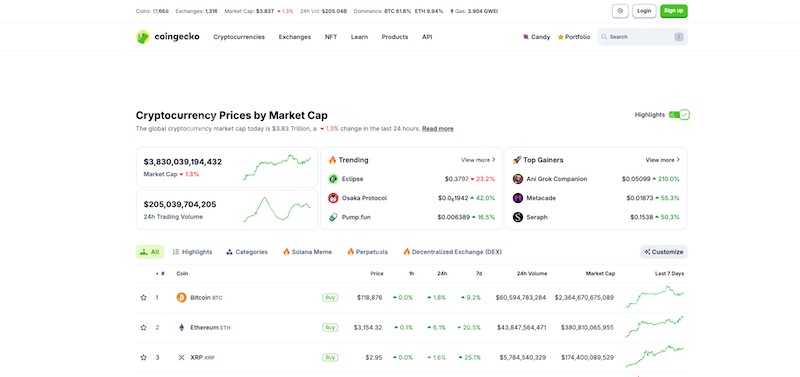This screenshot has width=800, height=377.
Task: Toggle the Highlights switch off
Action: point(679,115)
